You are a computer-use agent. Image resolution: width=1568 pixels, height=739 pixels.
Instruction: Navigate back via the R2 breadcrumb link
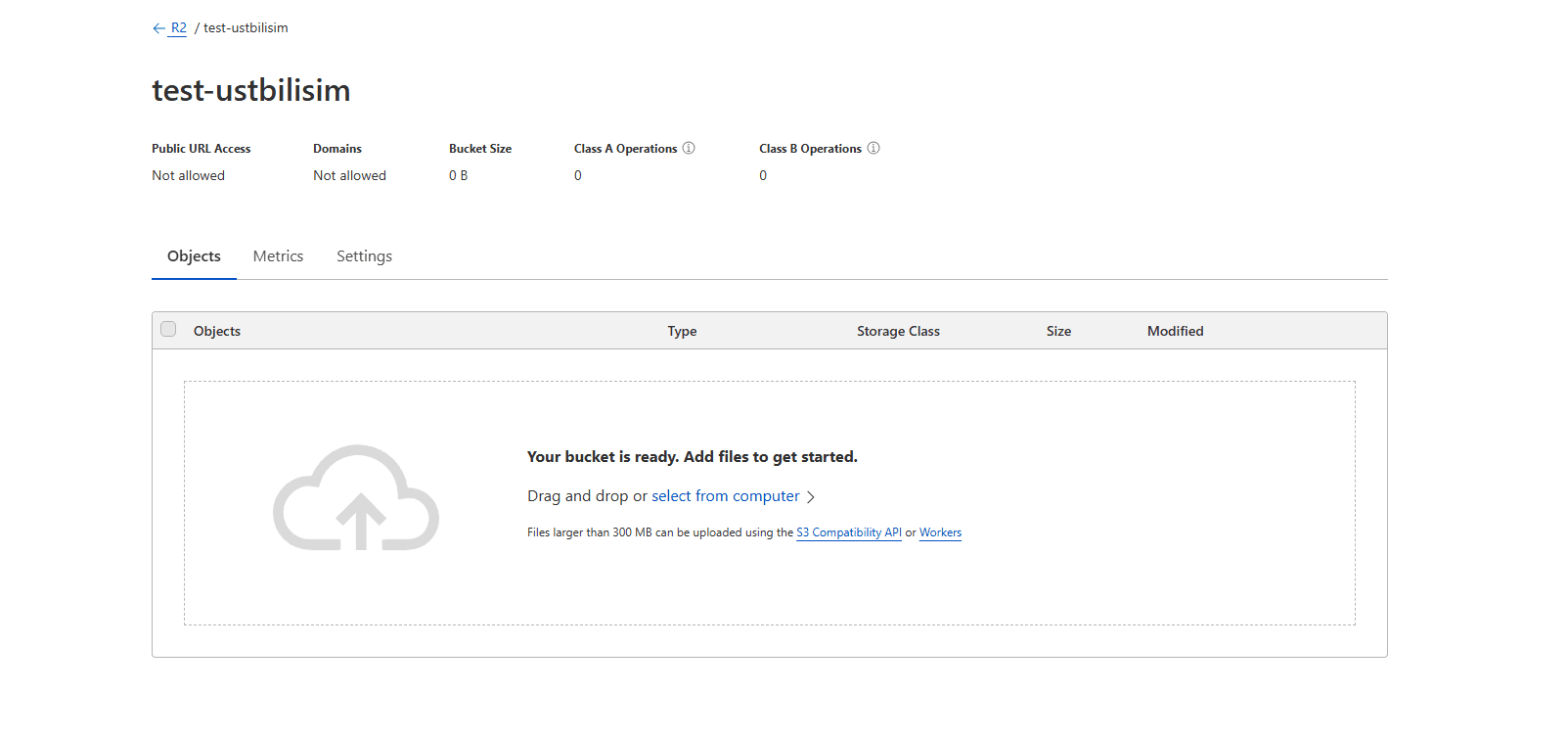coord(178,28)
